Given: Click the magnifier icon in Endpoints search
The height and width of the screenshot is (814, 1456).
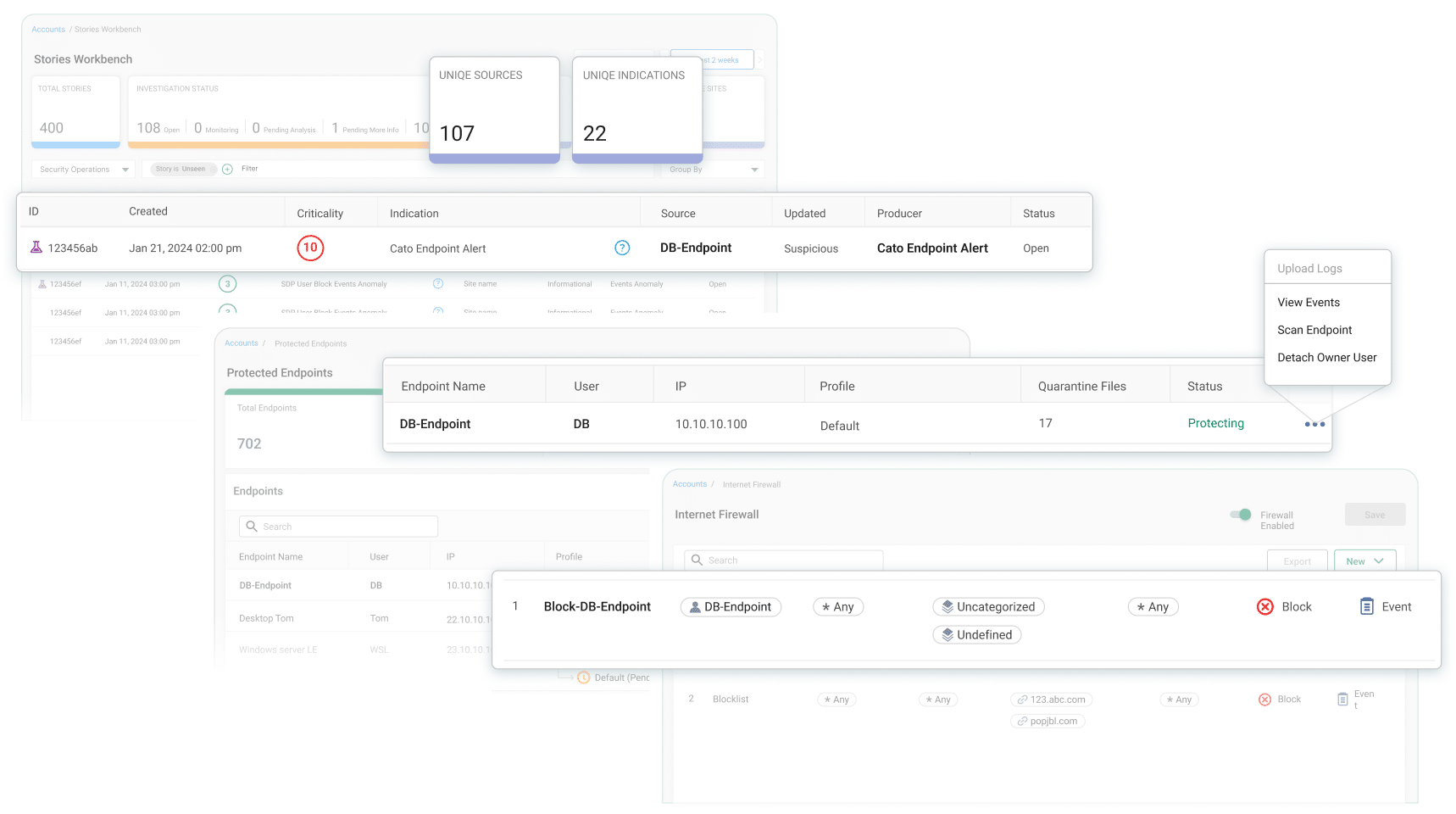Looking at the screenshot, I should click(252, 527).
